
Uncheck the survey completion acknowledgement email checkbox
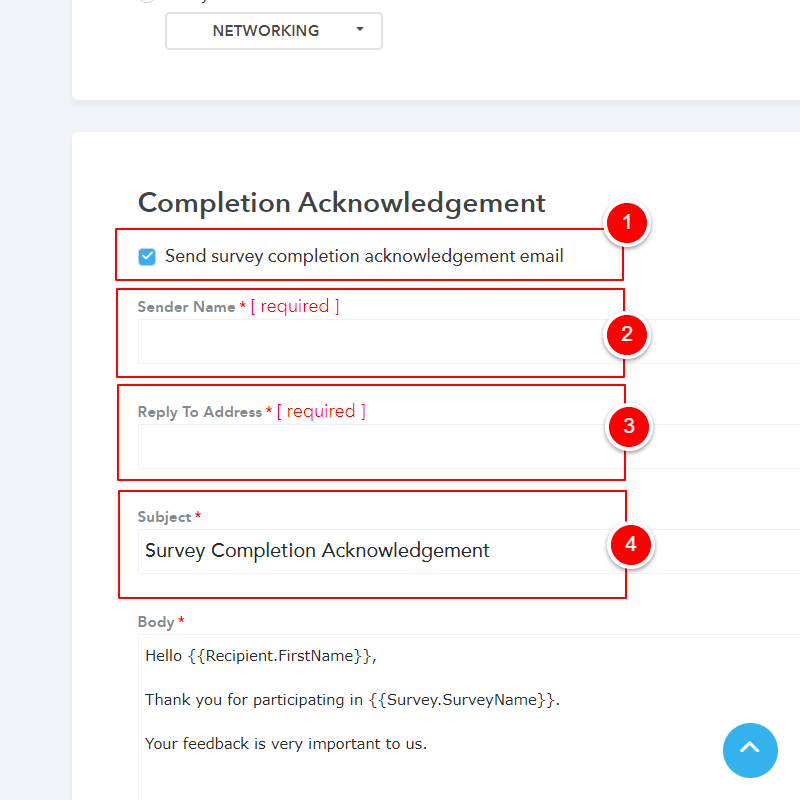[x=147, y=257]
